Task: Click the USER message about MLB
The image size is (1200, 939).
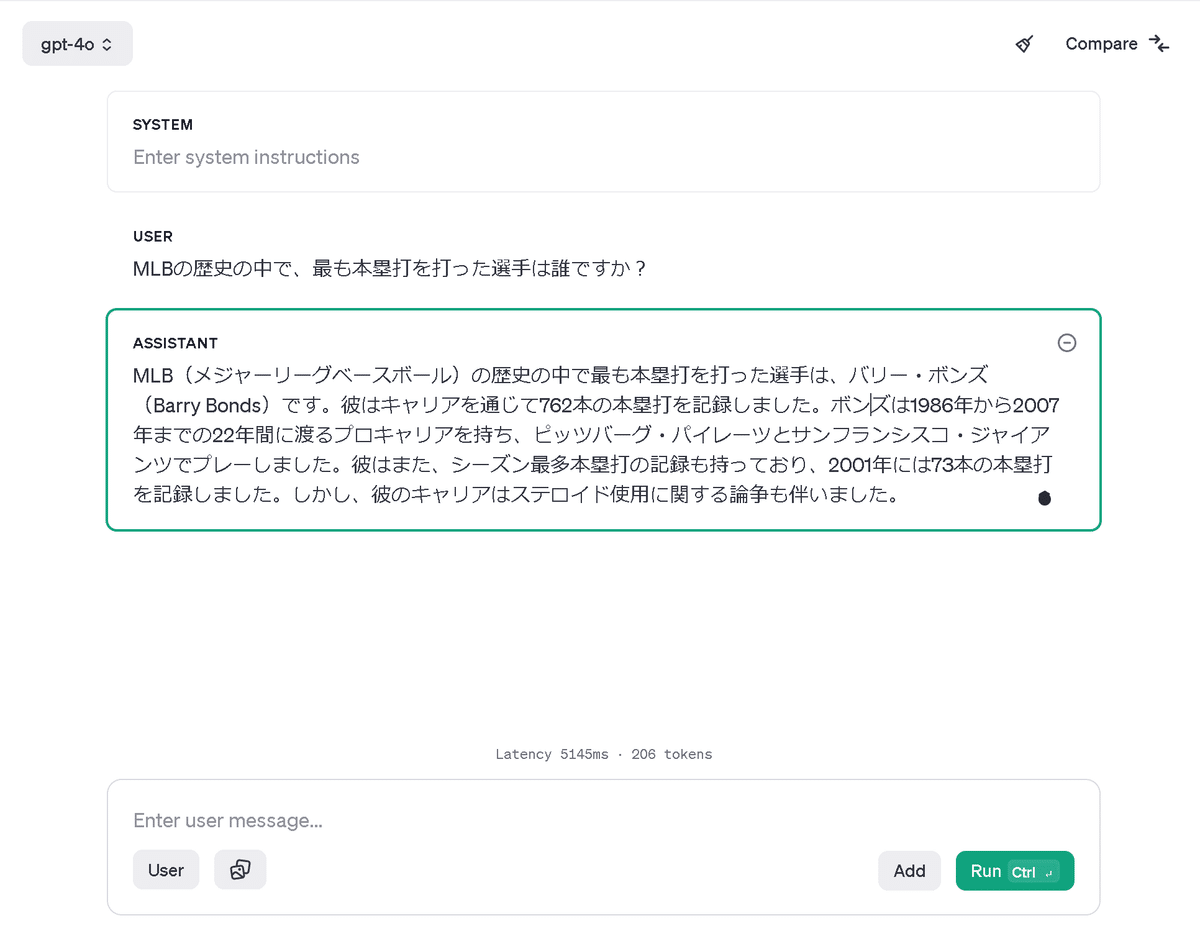Action: pos(390,269)
